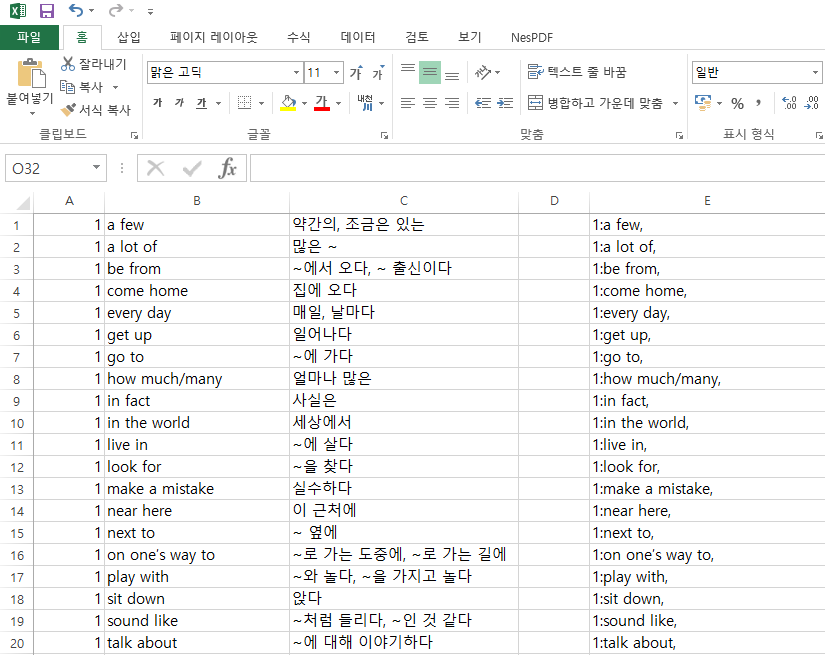Apply cell borders icon
Viewport: 825px width, 655px height.
[x=245, y=103]
